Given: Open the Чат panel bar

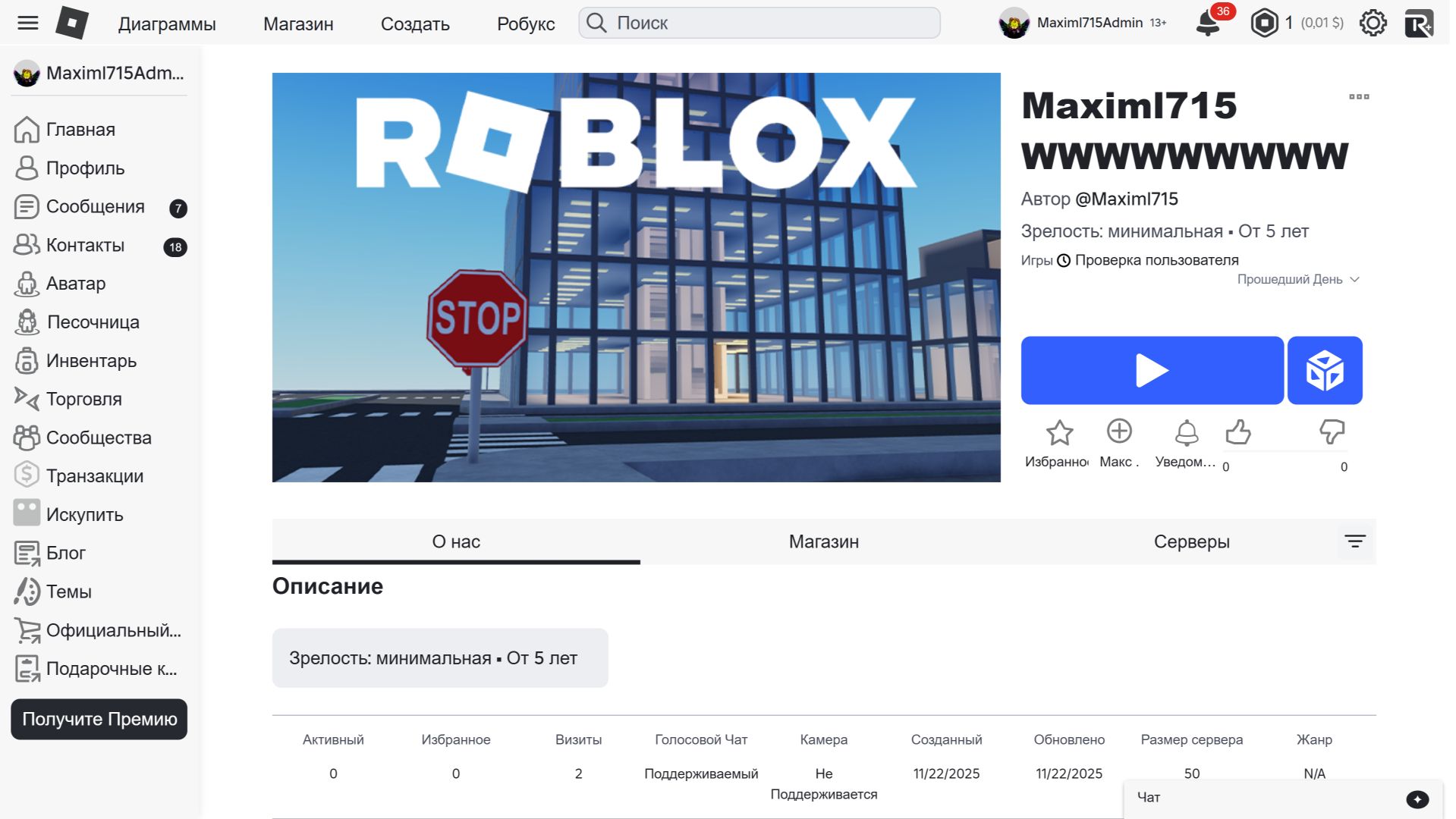Looking at the screenshot, I should tap(1282, 799).
